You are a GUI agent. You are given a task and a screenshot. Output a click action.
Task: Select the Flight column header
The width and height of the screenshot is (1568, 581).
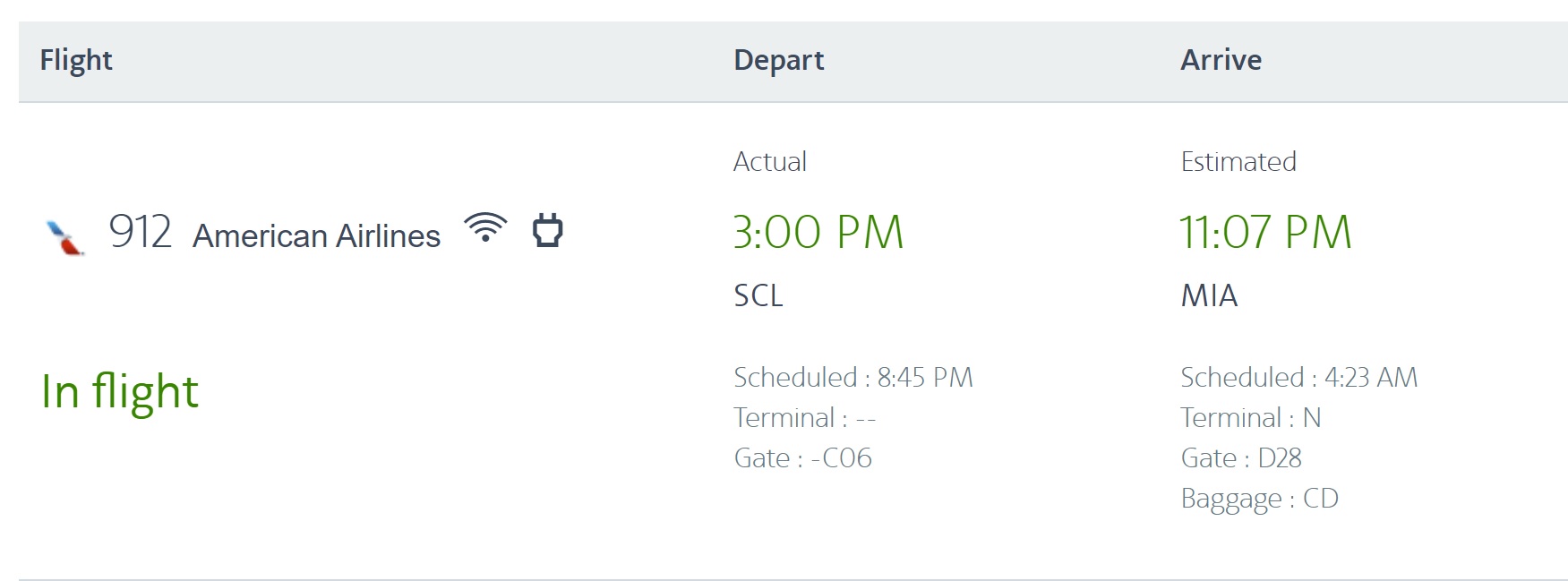tap(76, 60)
